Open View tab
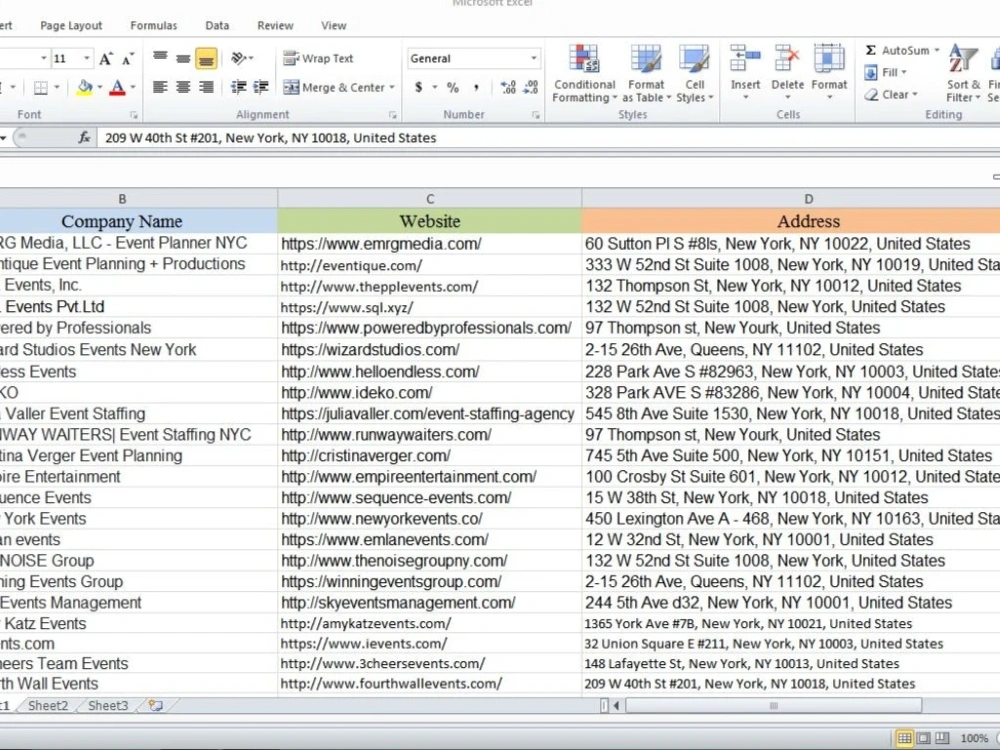 (334, 26)
